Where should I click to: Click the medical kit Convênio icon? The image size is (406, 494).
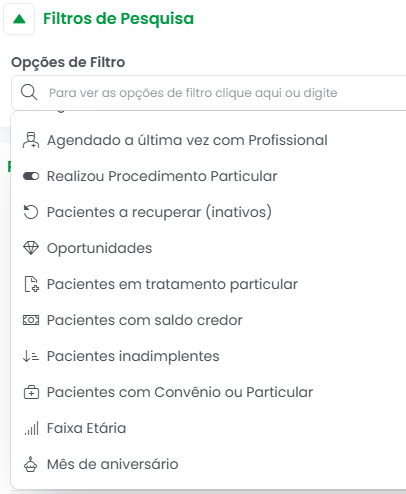31,392
